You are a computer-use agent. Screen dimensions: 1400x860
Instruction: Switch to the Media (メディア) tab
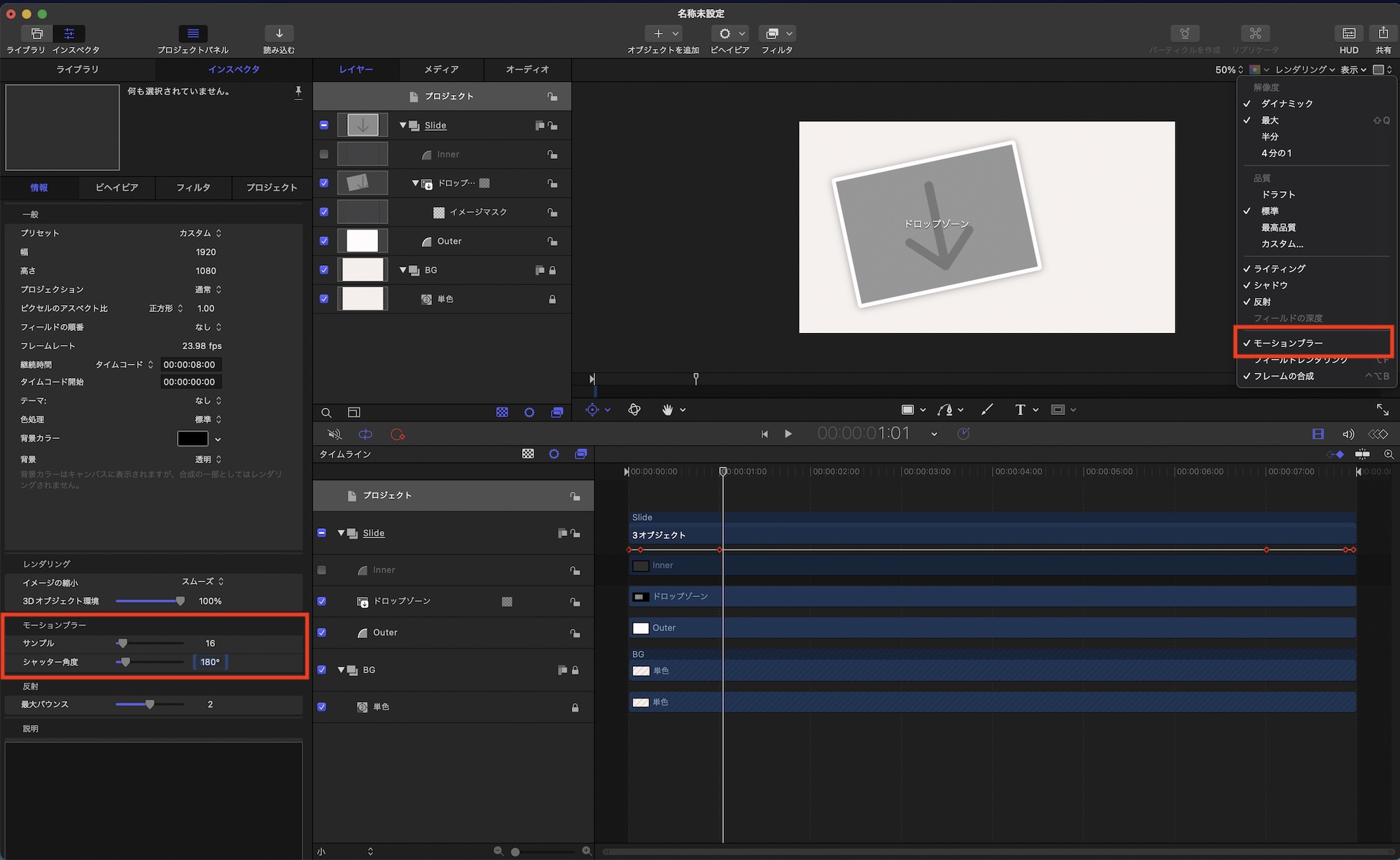pos(441,69)
